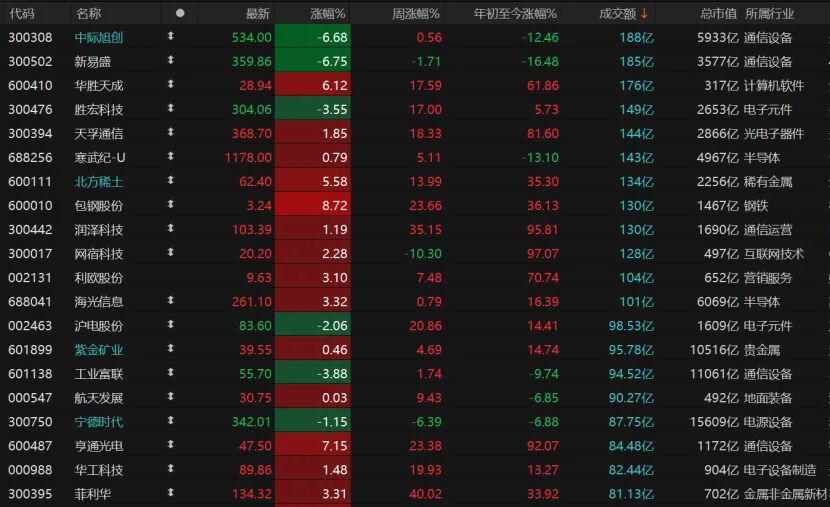Toggle sort direction on 成交额 header arrow
The width and height of the screenshot is (830, 507).
[644, 13]
